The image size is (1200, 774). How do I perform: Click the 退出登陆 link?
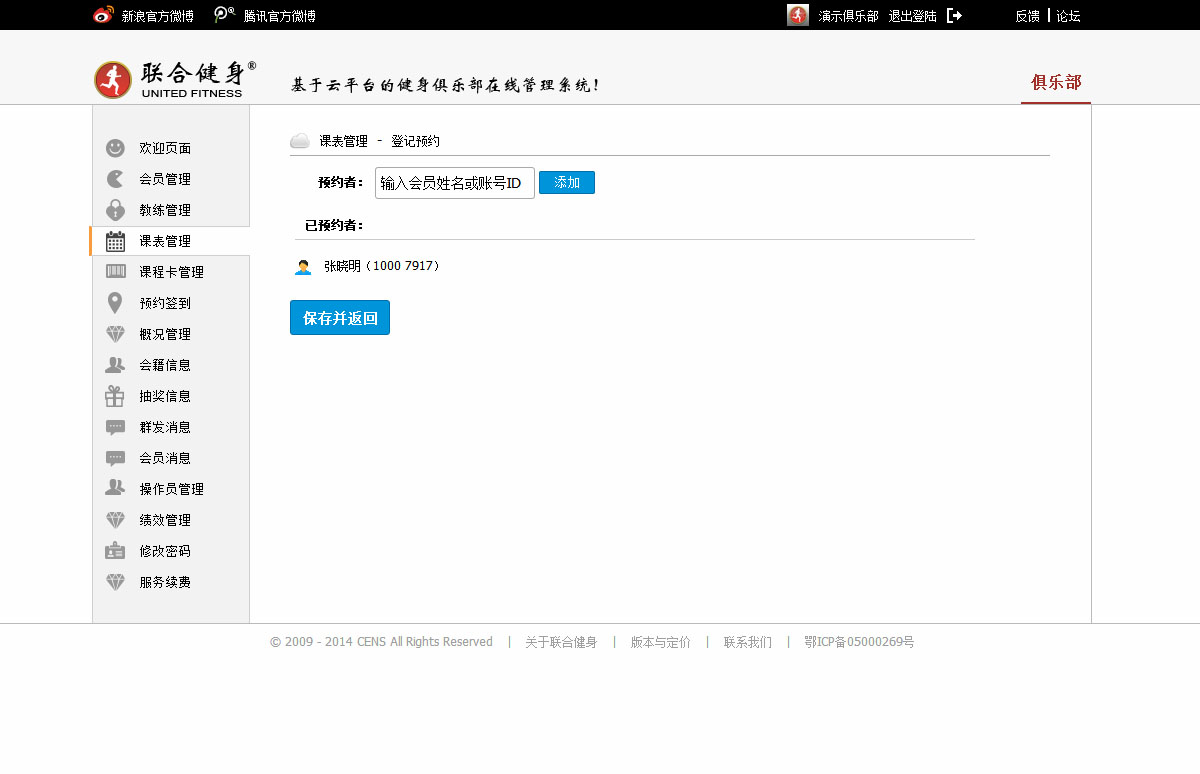(x=912, y=16)
